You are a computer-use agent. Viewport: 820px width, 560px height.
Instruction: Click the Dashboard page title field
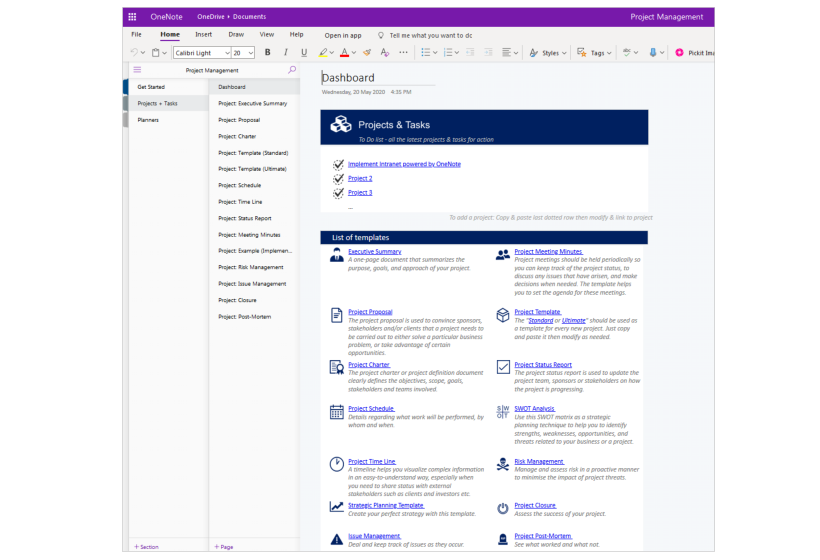tap(378, 78)
